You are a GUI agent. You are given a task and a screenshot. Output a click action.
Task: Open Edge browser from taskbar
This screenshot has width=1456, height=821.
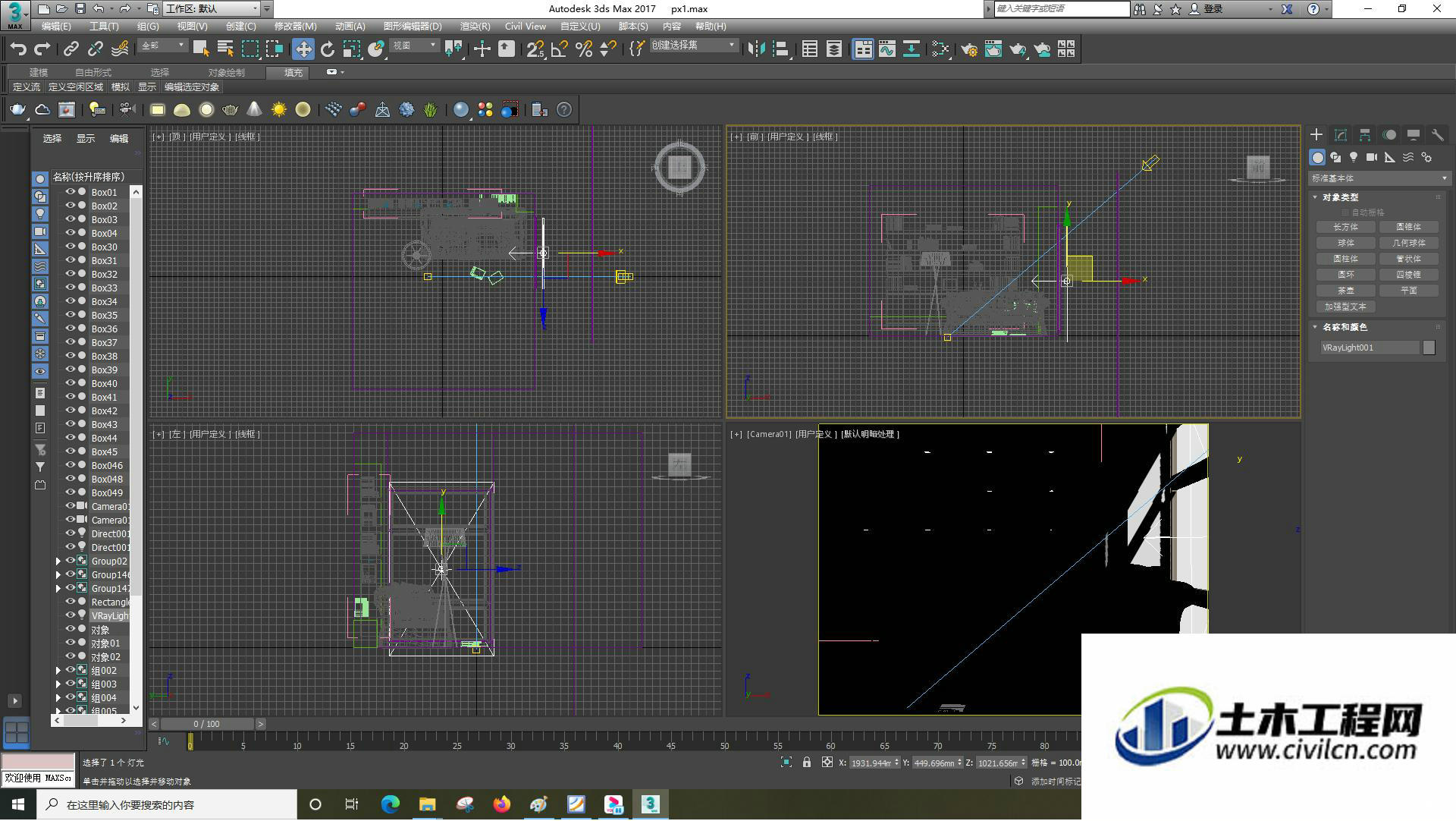coord(391,804)
